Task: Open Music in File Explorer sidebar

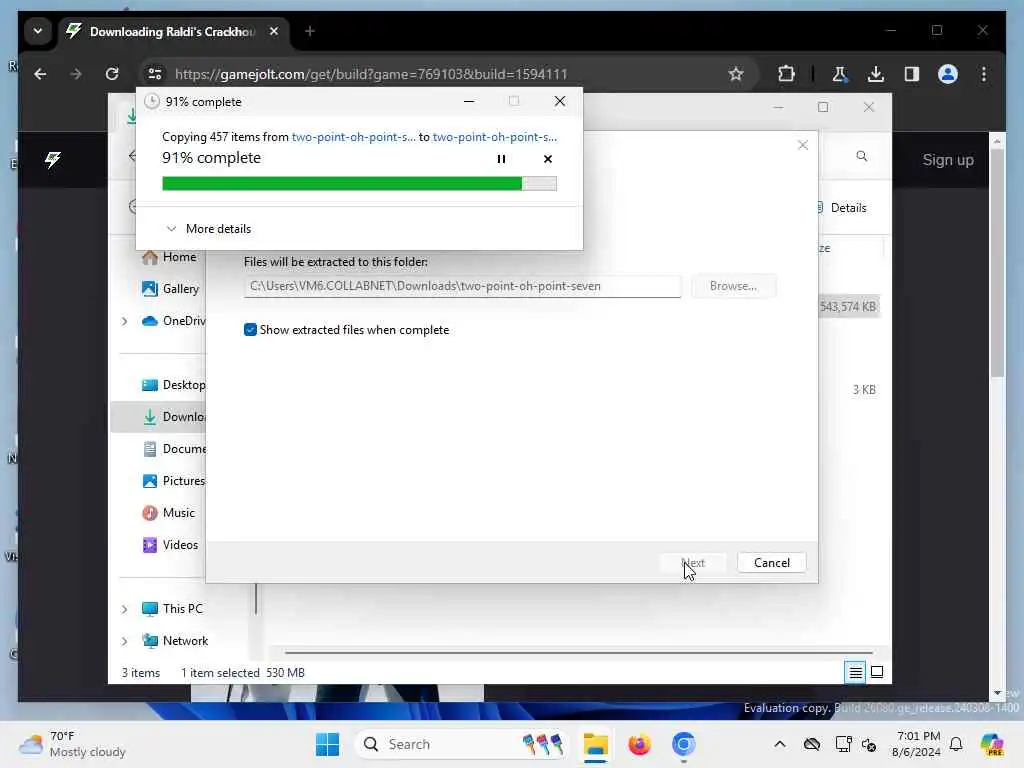Action: coord(168,513)
